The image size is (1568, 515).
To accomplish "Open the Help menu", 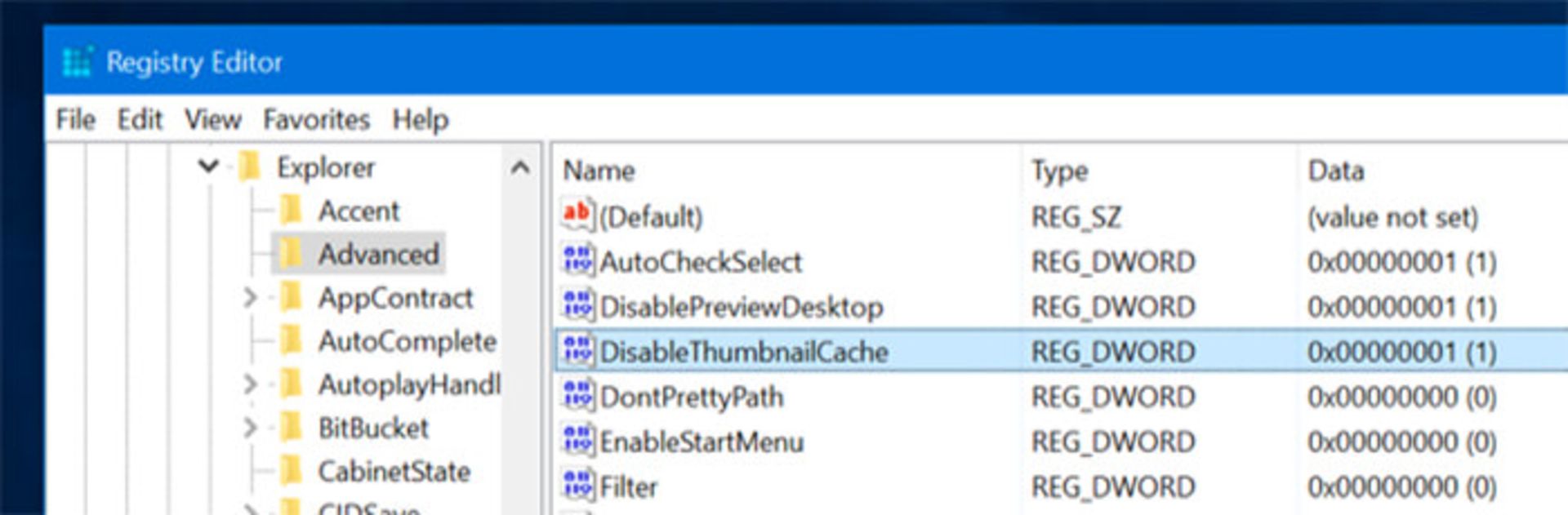I will (x=420, y=121).
